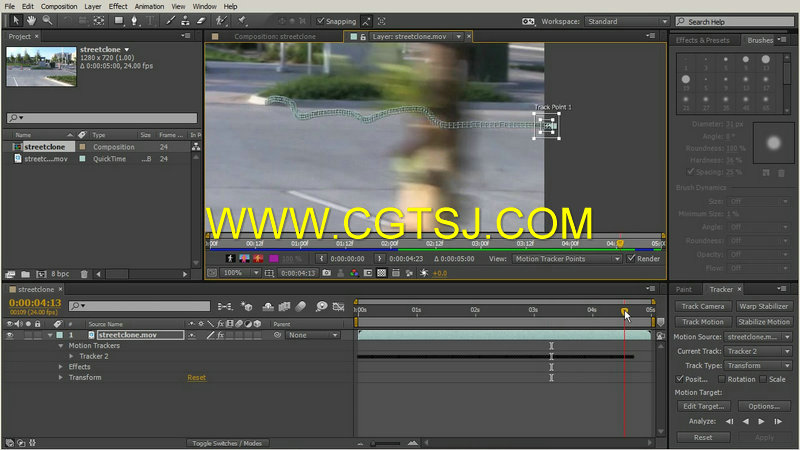Screen dimensions: 800x450
Task: Enable the Rotation tracking checkbox
Action: pos(721,379)
